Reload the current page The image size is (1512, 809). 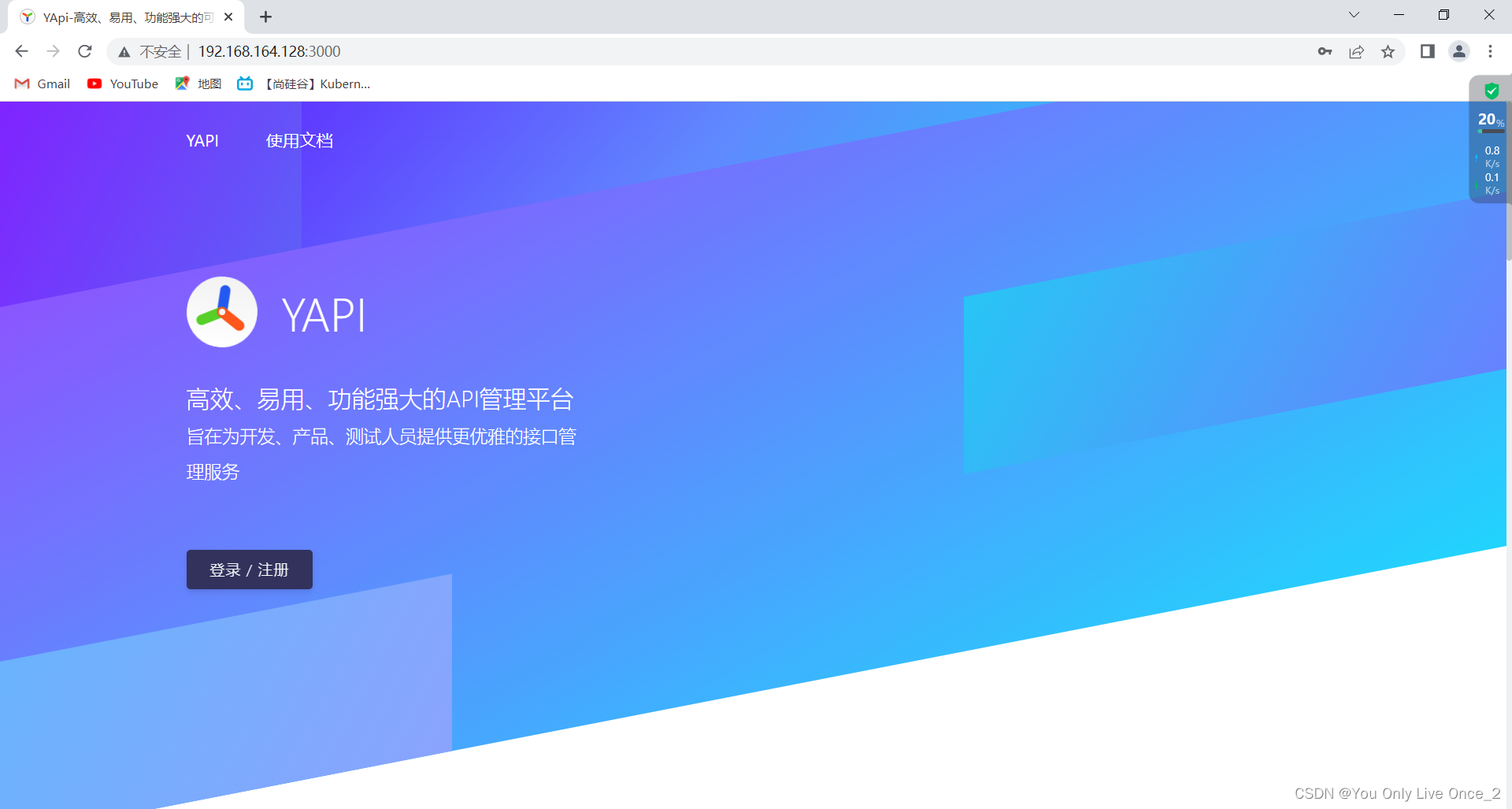pos(85,51)
